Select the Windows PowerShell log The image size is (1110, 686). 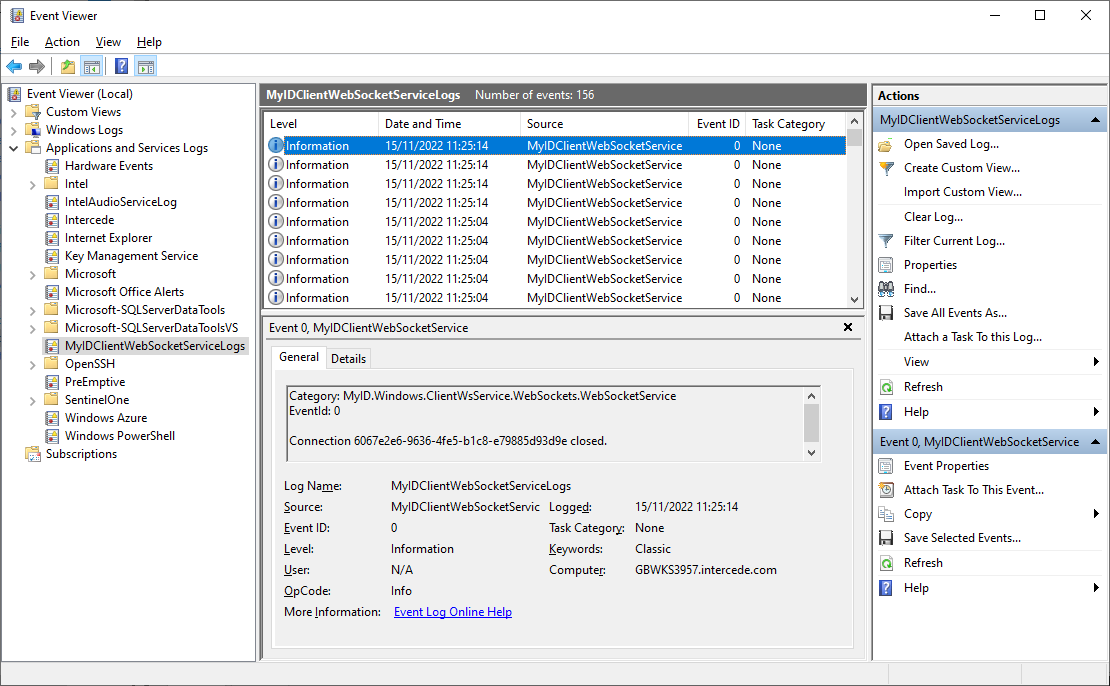(119, 436)
